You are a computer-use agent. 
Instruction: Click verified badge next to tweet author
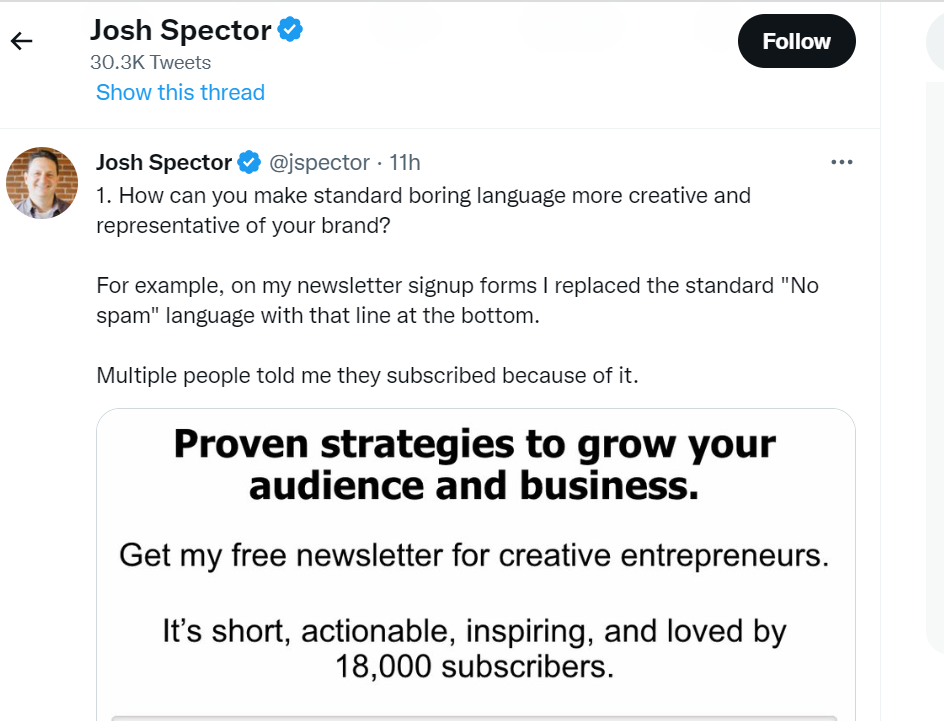tap(249, 162)
